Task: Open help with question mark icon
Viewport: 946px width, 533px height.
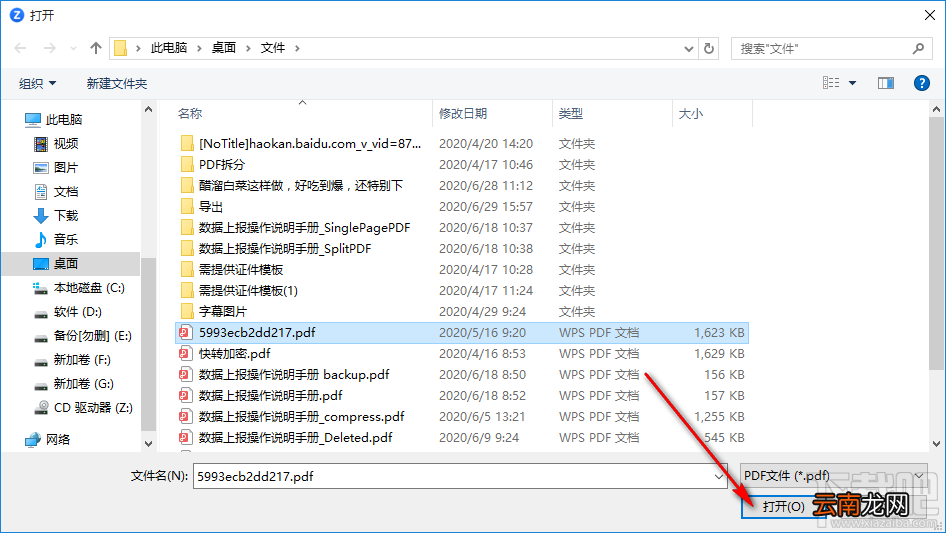Action: click(x=921, y=83)
